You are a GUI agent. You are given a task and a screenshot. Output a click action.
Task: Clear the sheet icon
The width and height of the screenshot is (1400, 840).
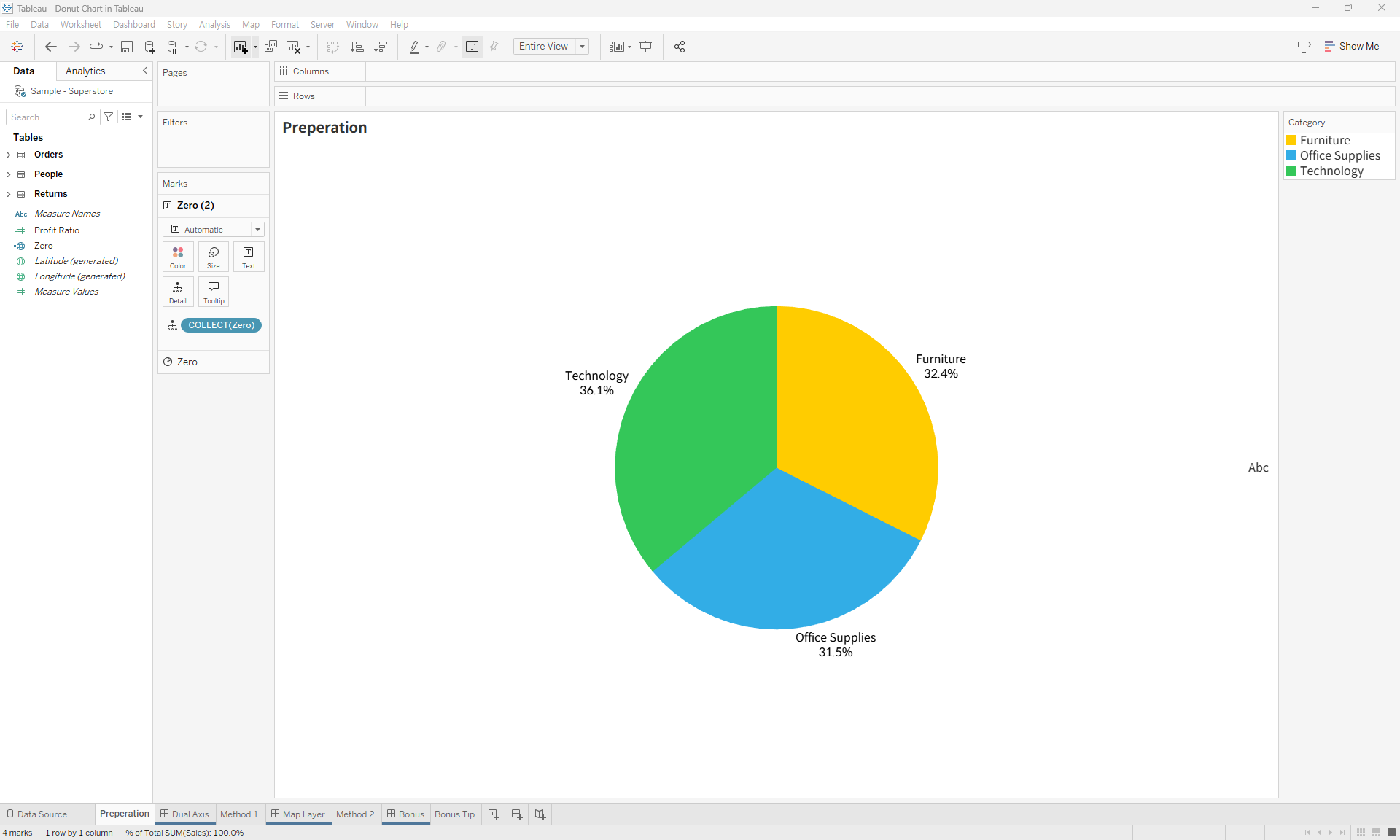[294, 47]
